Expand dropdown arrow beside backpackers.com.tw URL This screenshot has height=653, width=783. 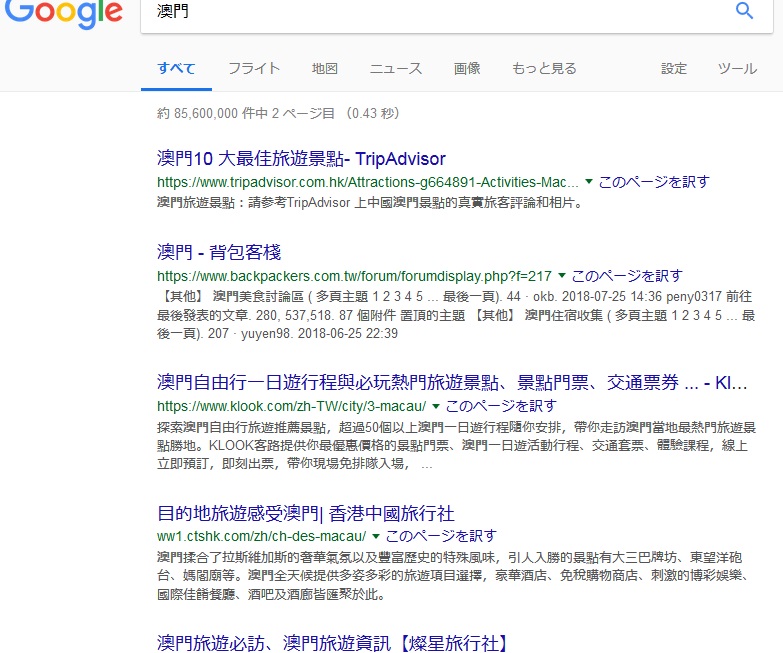tap(562, 275)
